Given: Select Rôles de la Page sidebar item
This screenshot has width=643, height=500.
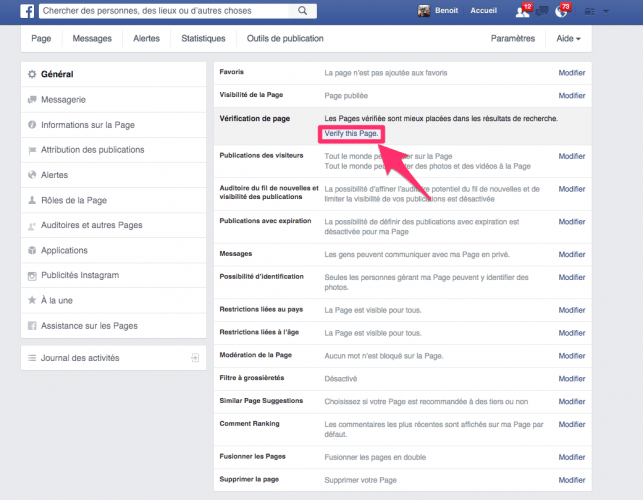Looking at the screenshot, I should [113, 200].
